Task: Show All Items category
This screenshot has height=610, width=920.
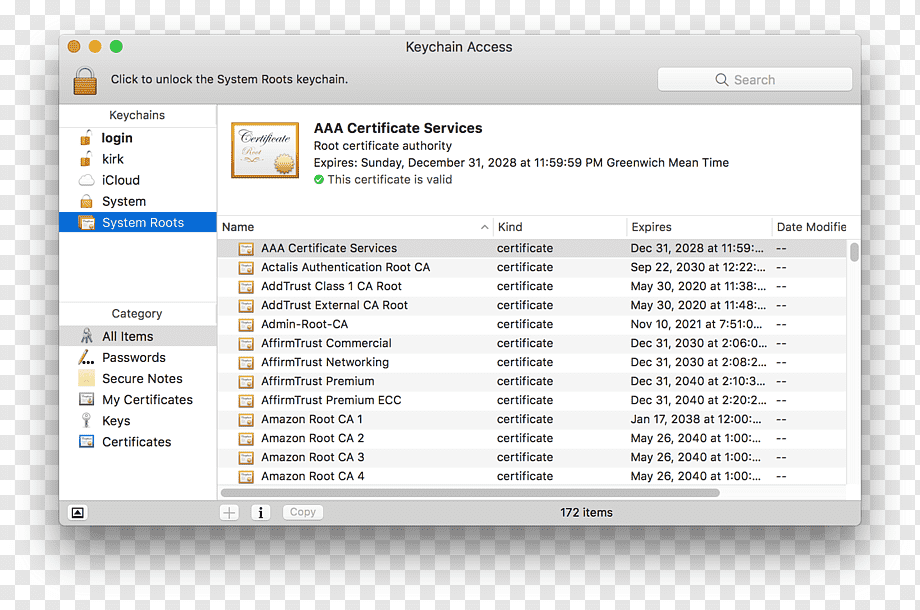Action: pyautogui.click(x=138, y=336)
